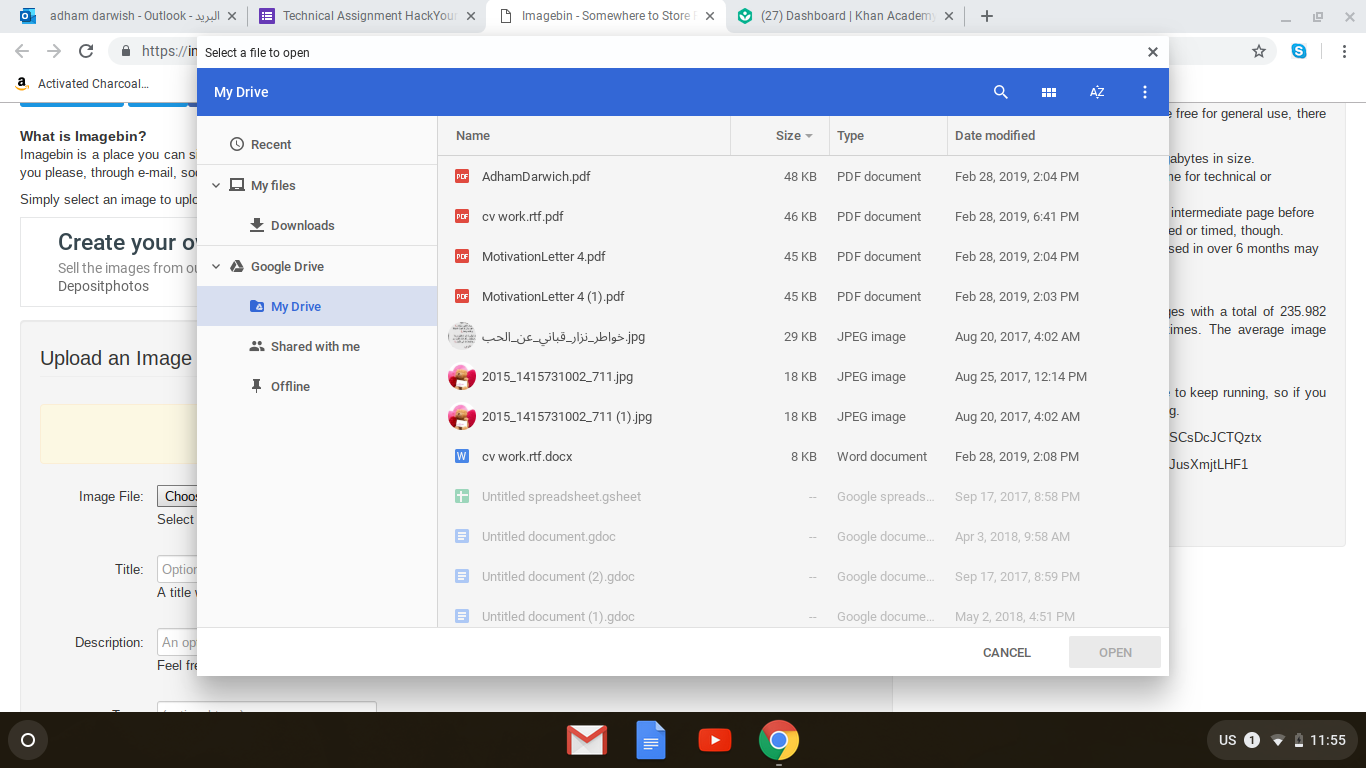Select cv work.rtf.pdf file
Image resolution: width=1366 pixels, height=768 pixels.
click(803, 216)
